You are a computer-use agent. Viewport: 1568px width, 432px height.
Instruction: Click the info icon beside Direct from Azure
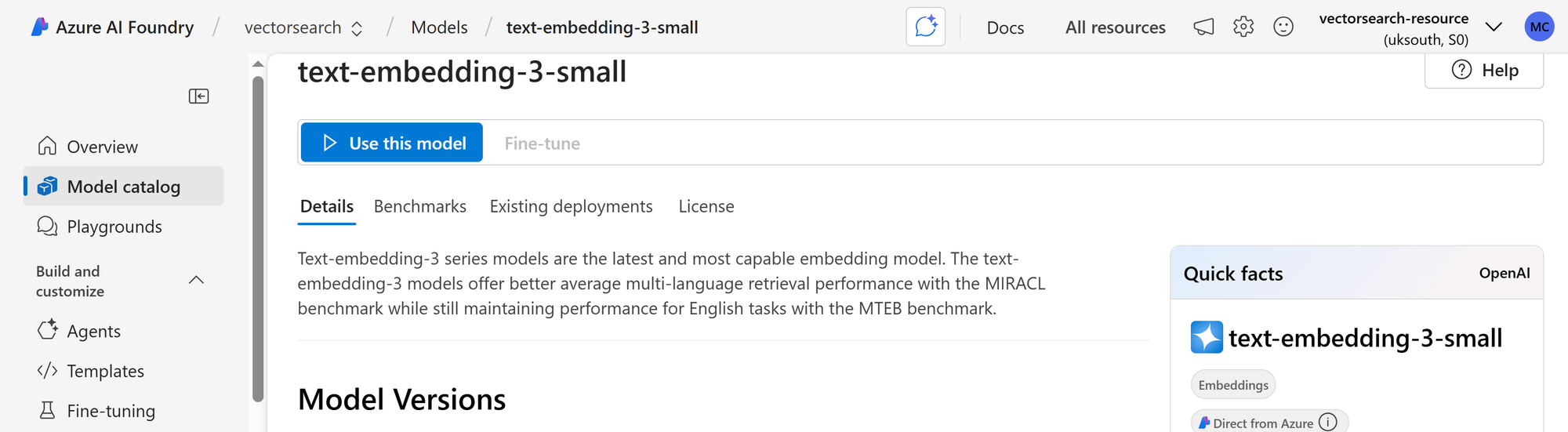tap(1328, 423)
